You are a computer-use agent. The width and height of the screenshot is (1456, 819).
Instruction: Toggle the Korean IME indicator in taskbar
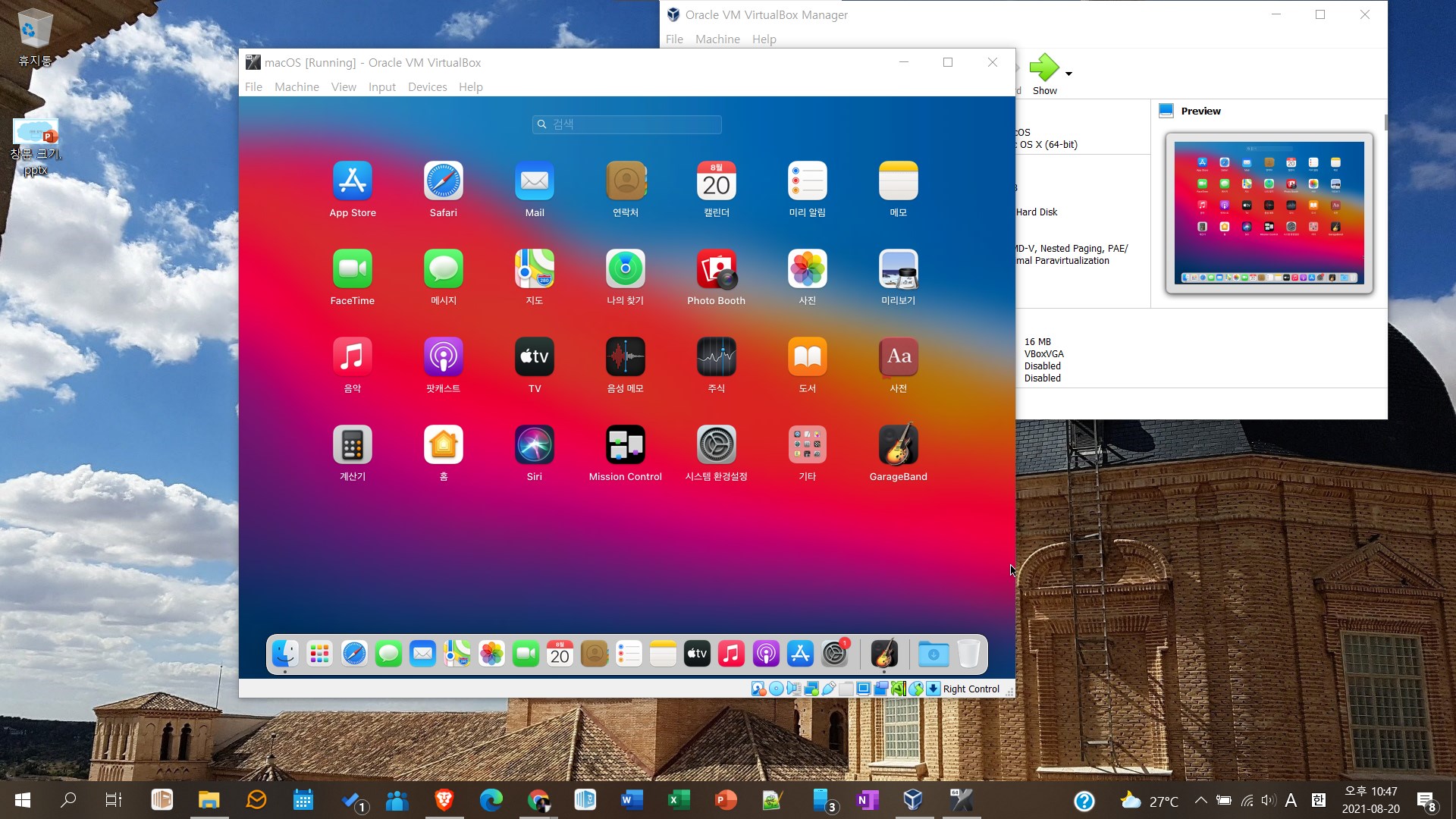(x=1318, y=800)
